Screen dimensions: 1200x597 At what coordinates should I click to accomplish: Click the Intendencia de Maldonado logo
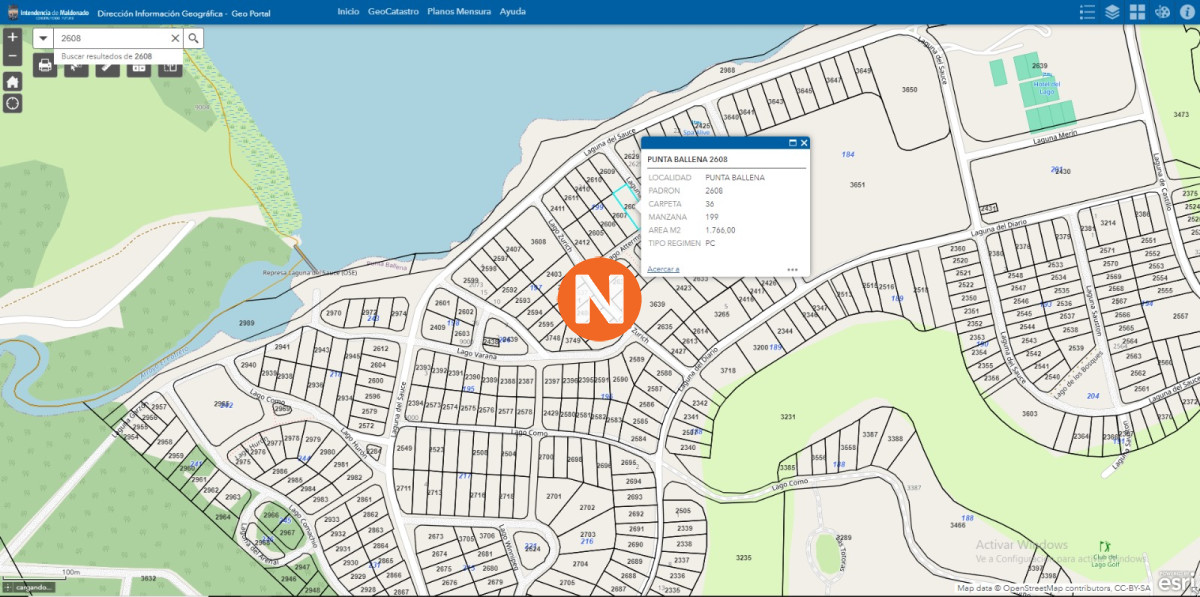(46, 12)
